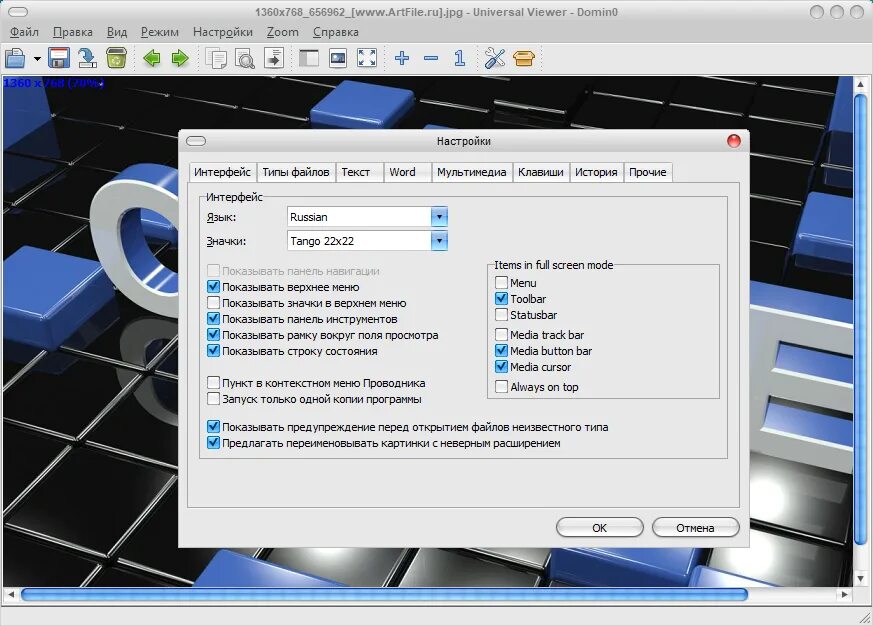Click the go-to page arrow icon
Viewport: 873px width, 626px height.
(x=273, y=58)
